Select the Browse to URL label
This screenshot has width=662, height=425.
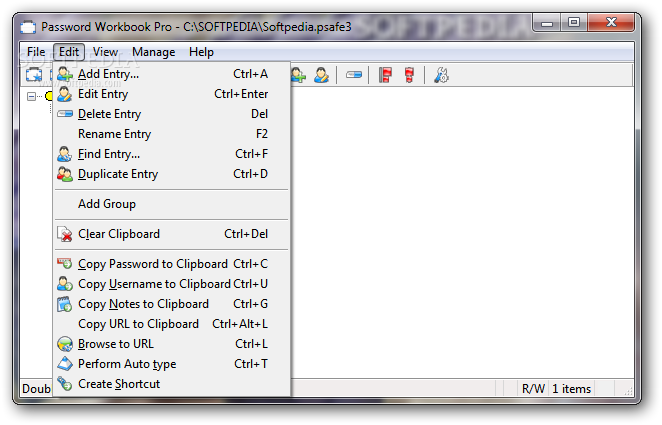pos(116,344)
